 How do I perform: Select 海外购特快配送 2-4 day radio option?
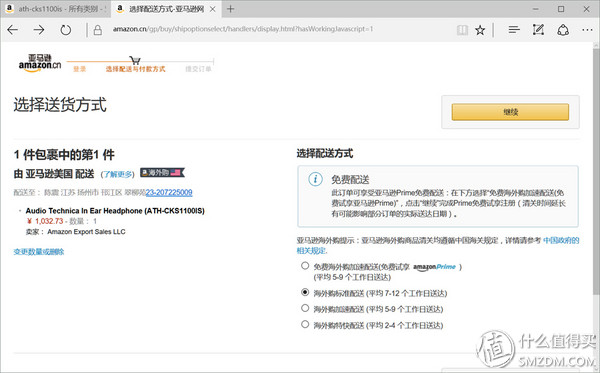[305, 324]
